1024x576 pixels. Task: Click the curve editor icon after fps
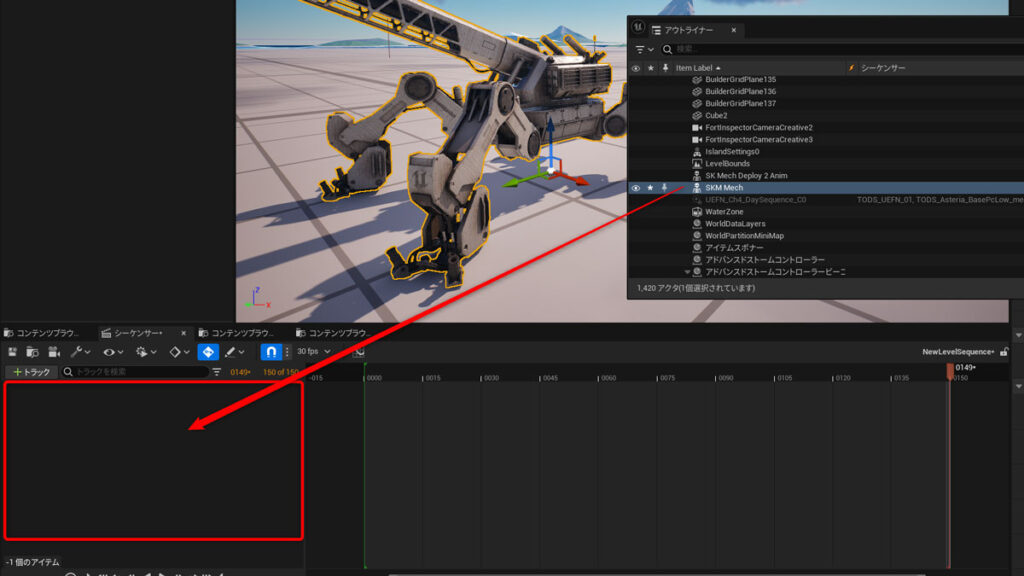(x=359, y=352)
